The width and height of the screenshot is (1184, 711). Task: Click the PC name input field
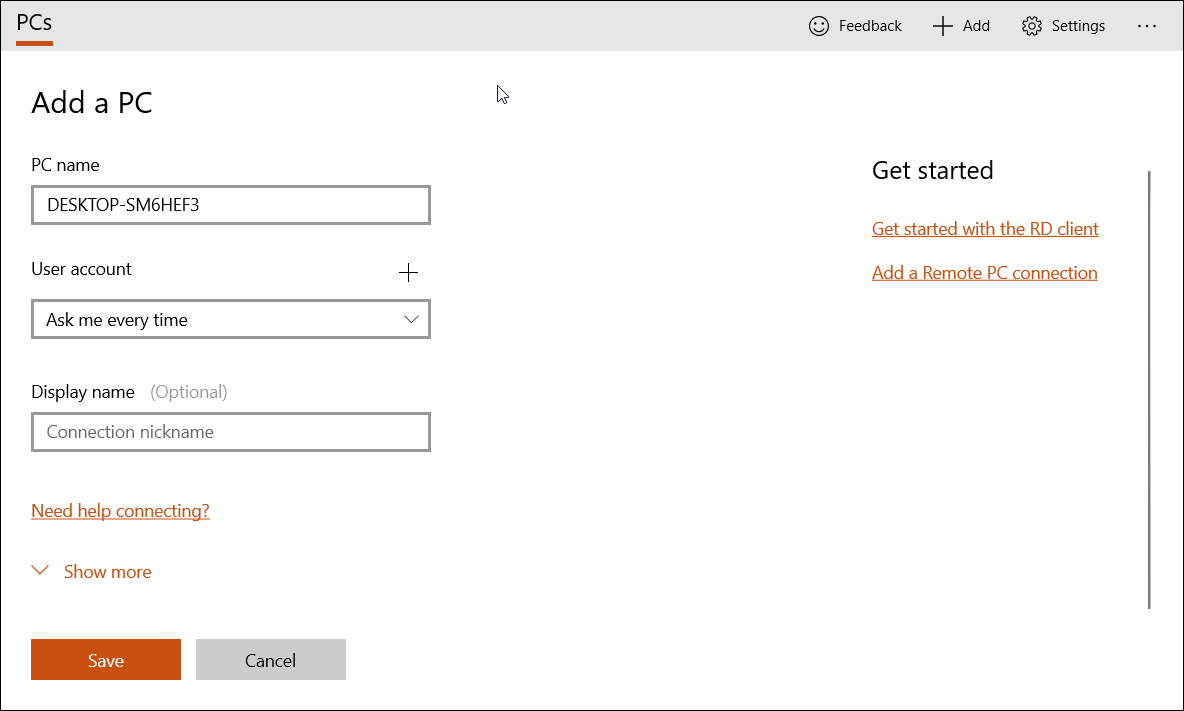tap(230, 204)
